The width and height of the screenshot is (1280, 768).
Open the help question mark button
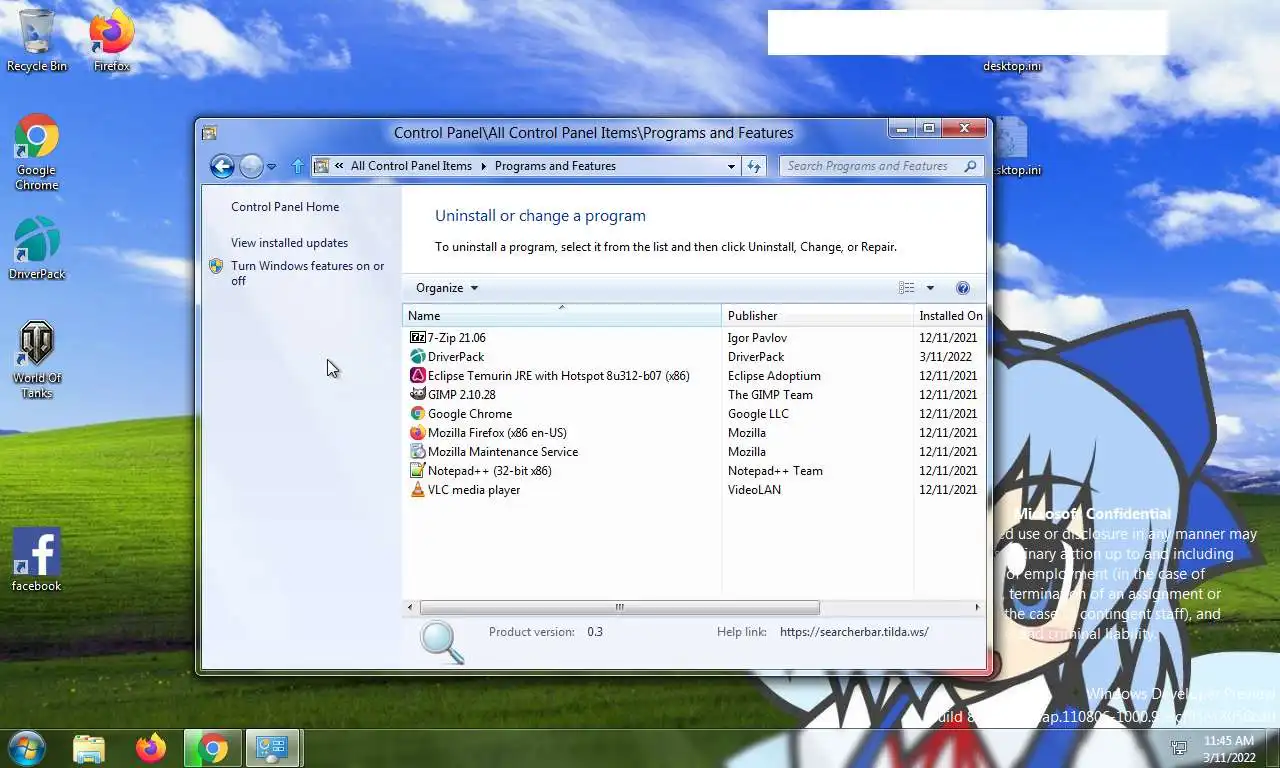point(963,288)
